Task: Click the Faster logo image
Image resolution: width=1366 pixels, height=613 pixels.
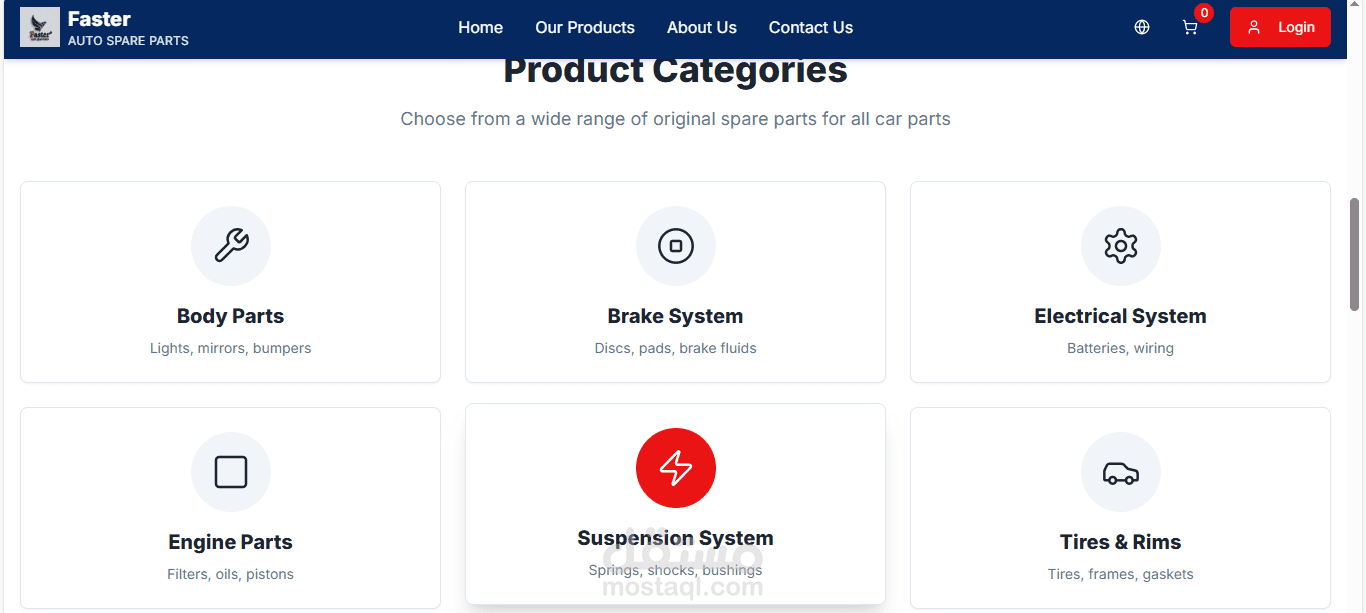Action: tap(40, 27)
